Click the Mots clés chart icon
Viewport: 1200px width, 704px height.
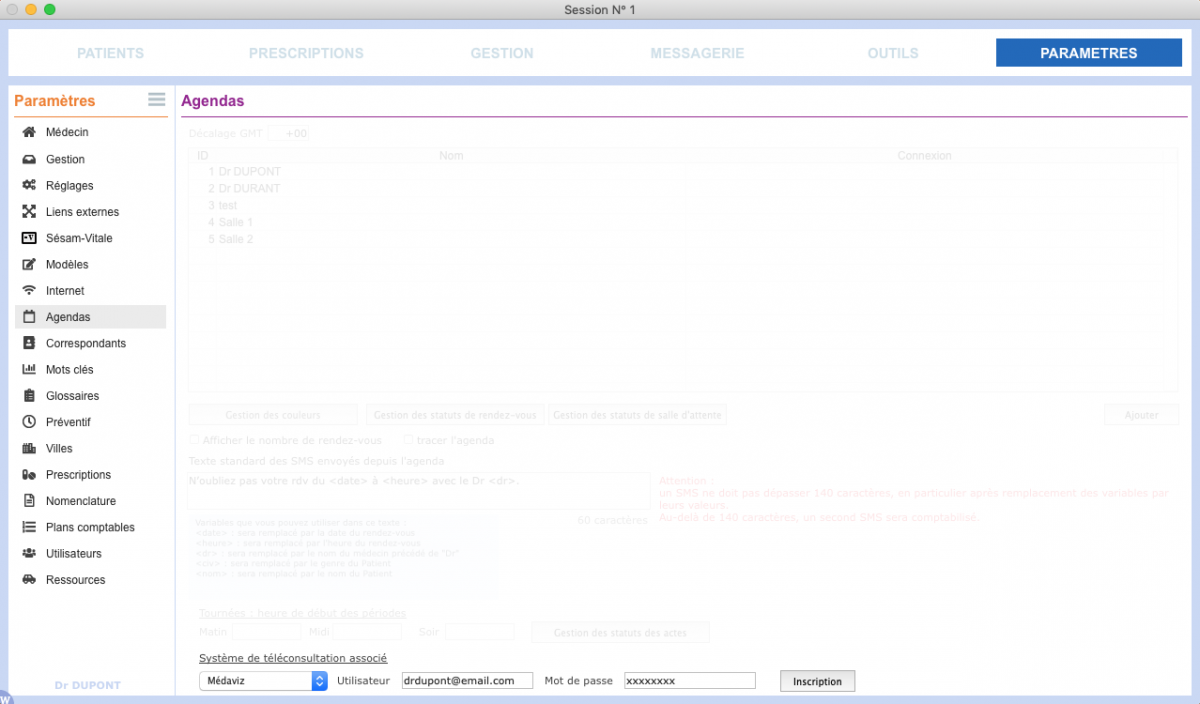coord(29,369)
